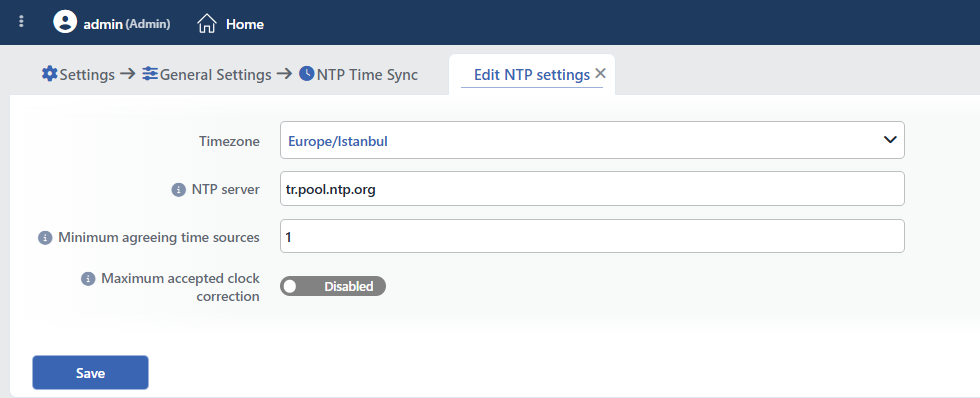Click the Minimum agreeing time sources label
Image resolution: width=980 pixels, height=398 pixels.
click(159, 237)
